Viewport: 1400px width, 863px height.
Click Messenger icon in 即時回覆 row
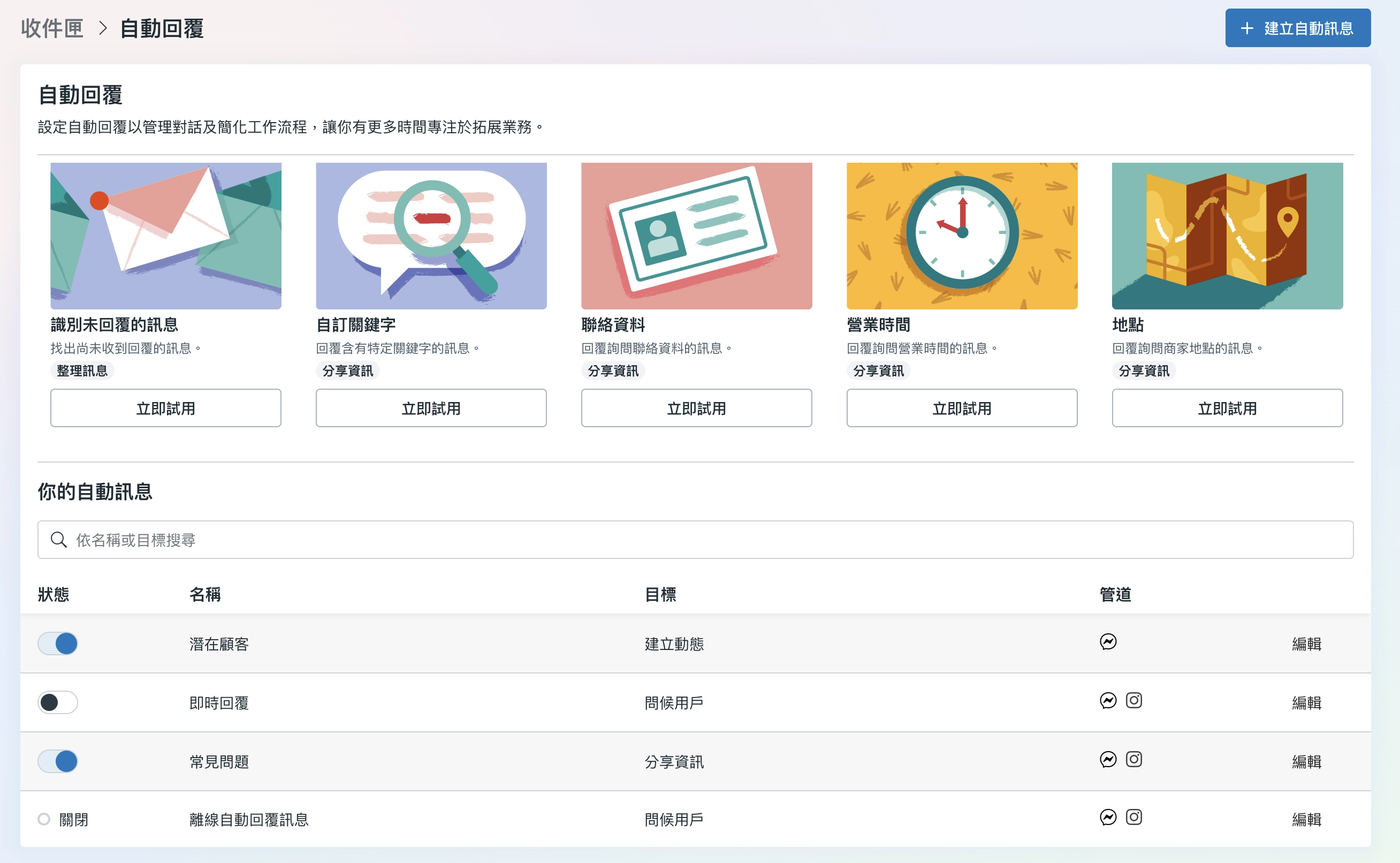[x=1108, y=701]
